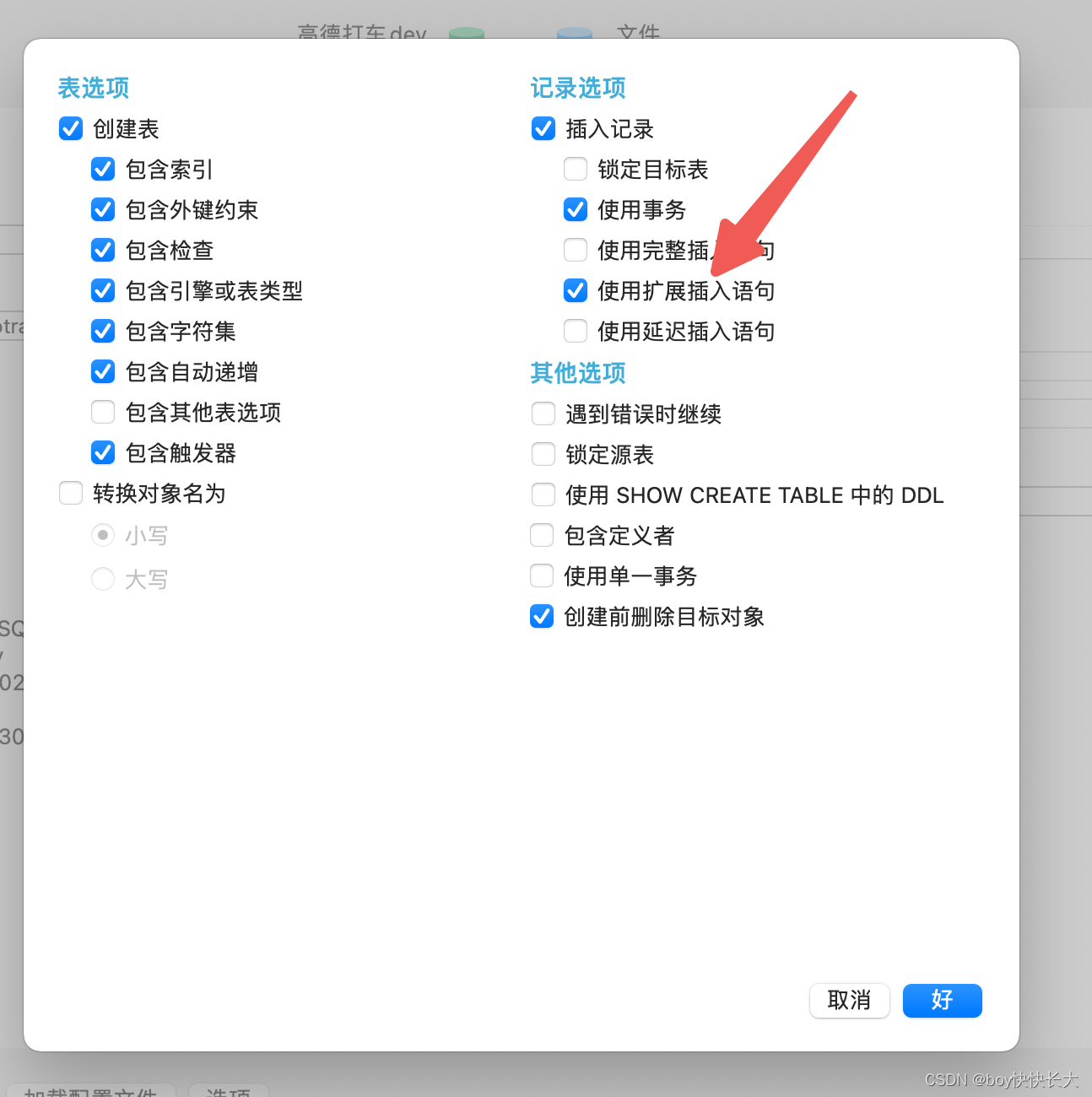Click the 其他选项 section heading
This screenshot has width=1092, height=1097.
click(x=578, y=373)
